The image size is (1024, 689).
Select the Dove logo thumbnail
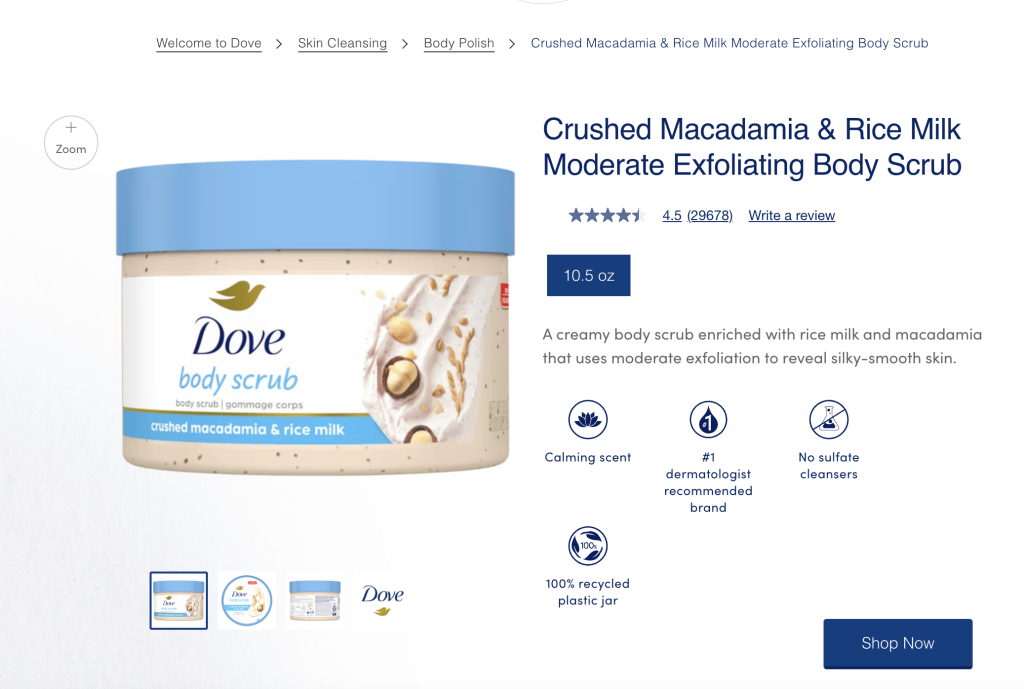pyautogui.click(x=383, y=601)
